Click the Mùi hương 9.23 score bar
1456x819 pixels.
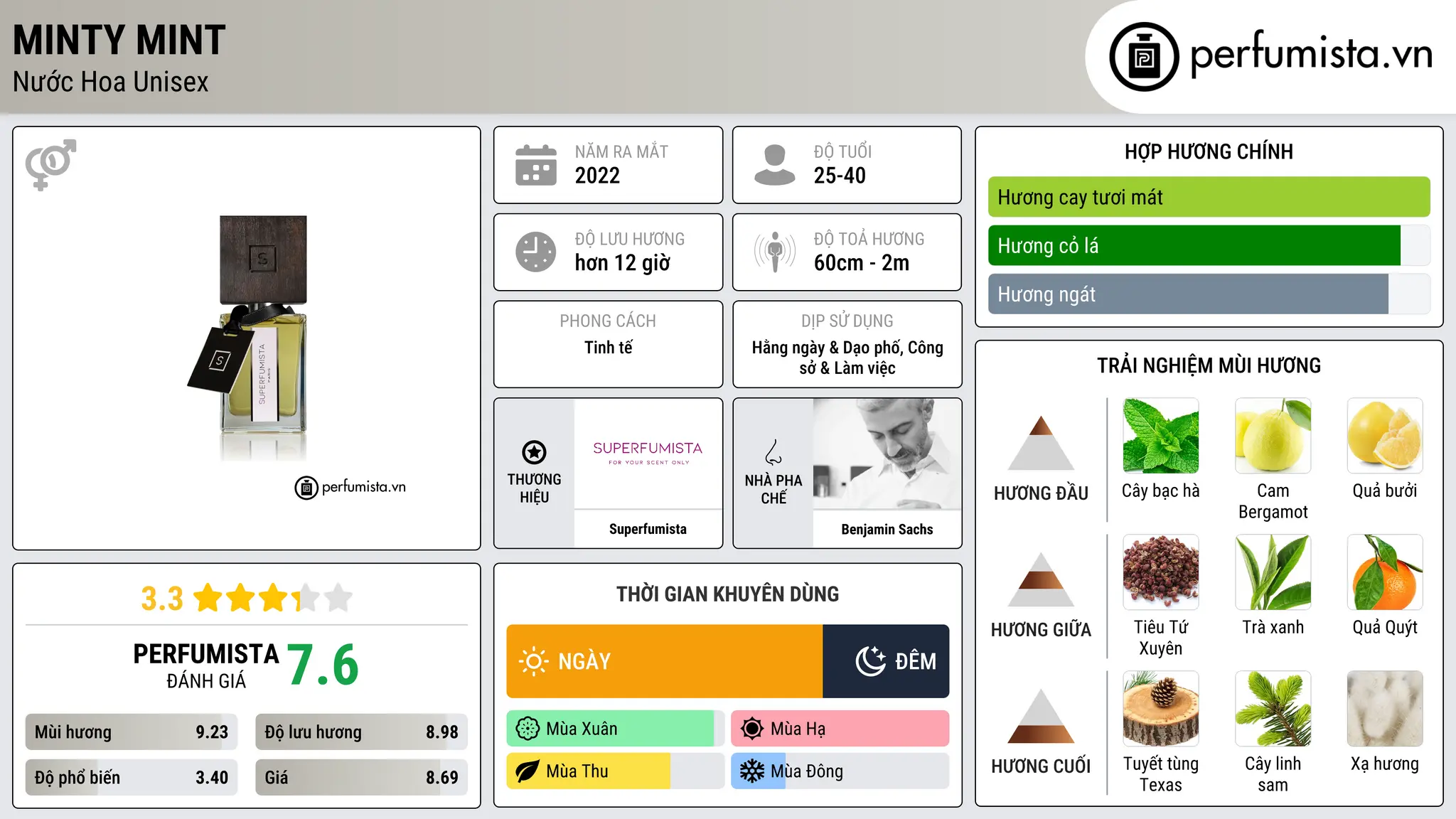132,732
